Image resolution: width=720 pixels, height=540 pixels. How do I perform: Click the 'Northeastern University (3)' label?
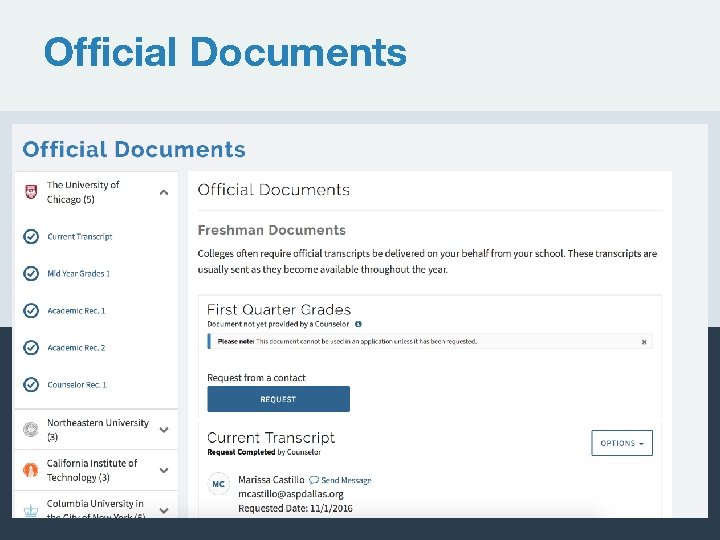point(98,429)
